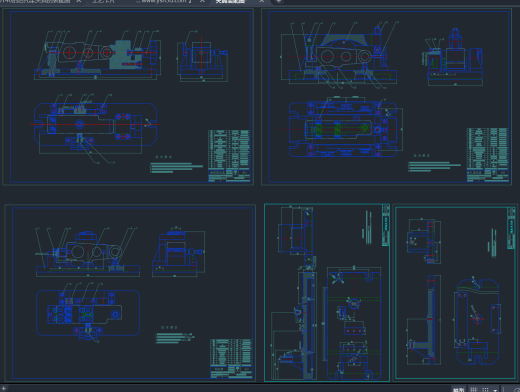Add a new layout with bottom plus

[x=3, y=389]
